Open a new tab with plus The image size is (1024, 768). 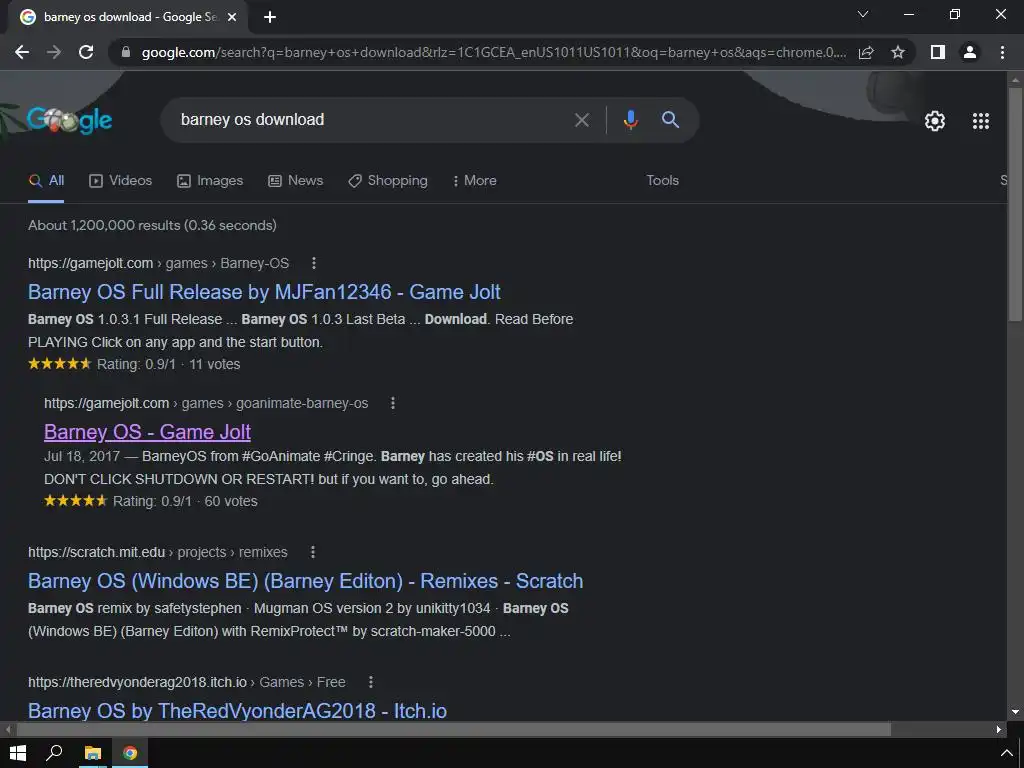click(270, 17)
